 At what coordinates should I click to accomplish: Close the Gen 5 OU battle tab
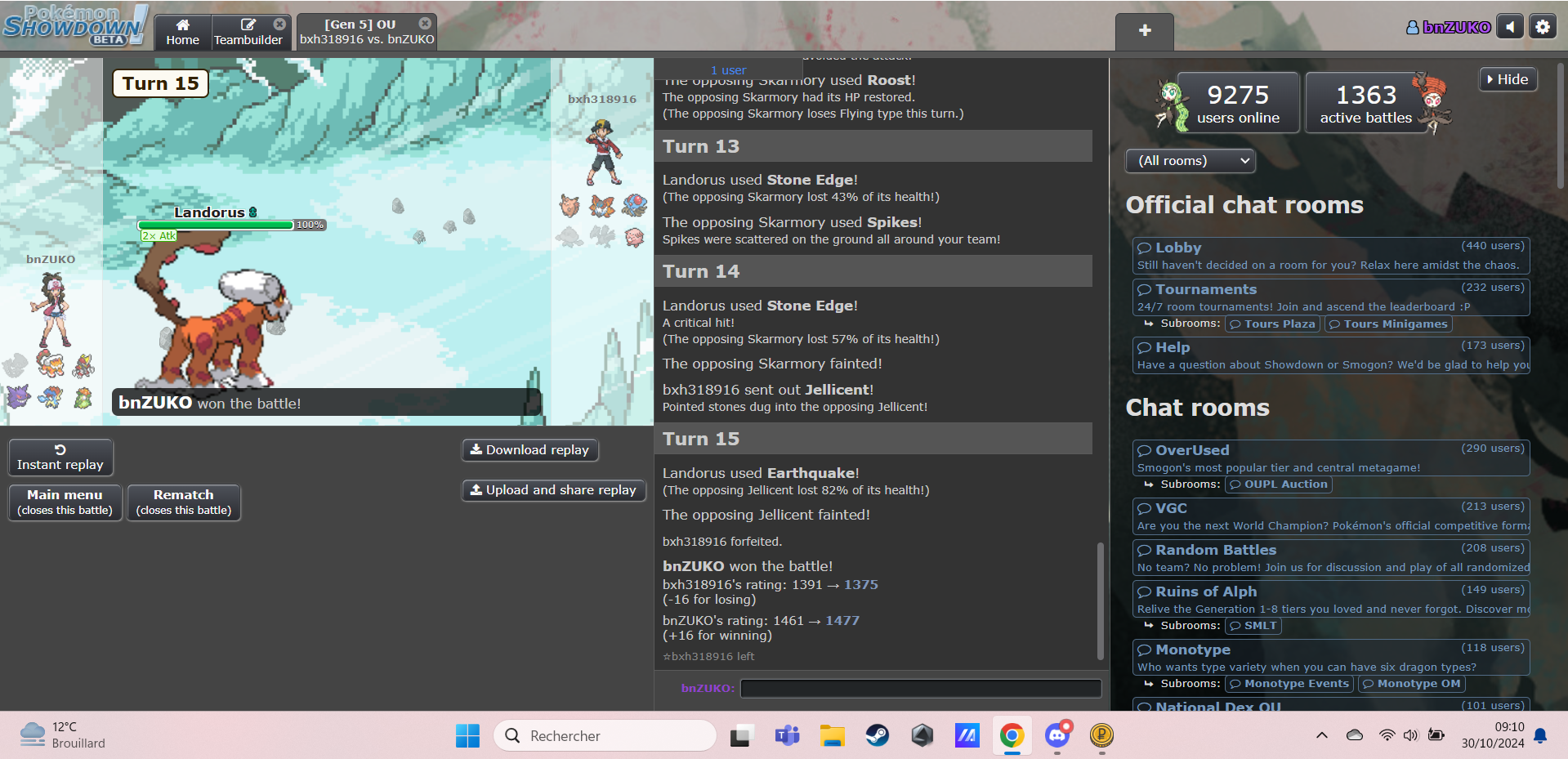[x=425, y=24]
